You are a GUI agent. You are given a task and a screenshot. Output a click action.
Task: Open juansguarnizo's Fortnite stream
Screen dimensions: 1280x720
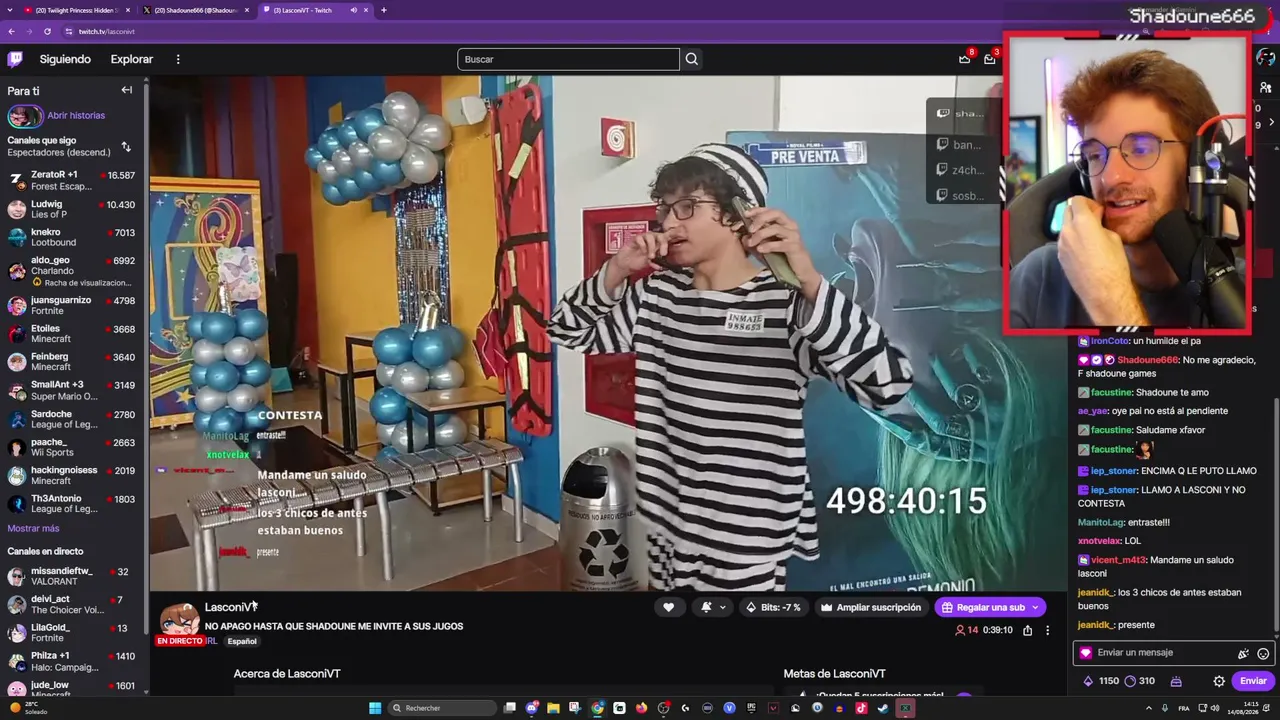pyautogui.click(x=72, y=305)
